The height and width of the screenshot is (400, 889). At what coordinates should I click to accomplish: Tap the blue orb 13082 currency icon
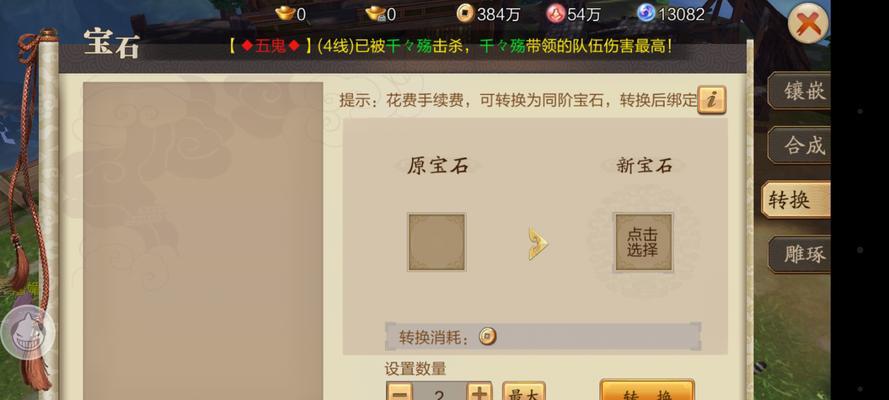point(645,13)
